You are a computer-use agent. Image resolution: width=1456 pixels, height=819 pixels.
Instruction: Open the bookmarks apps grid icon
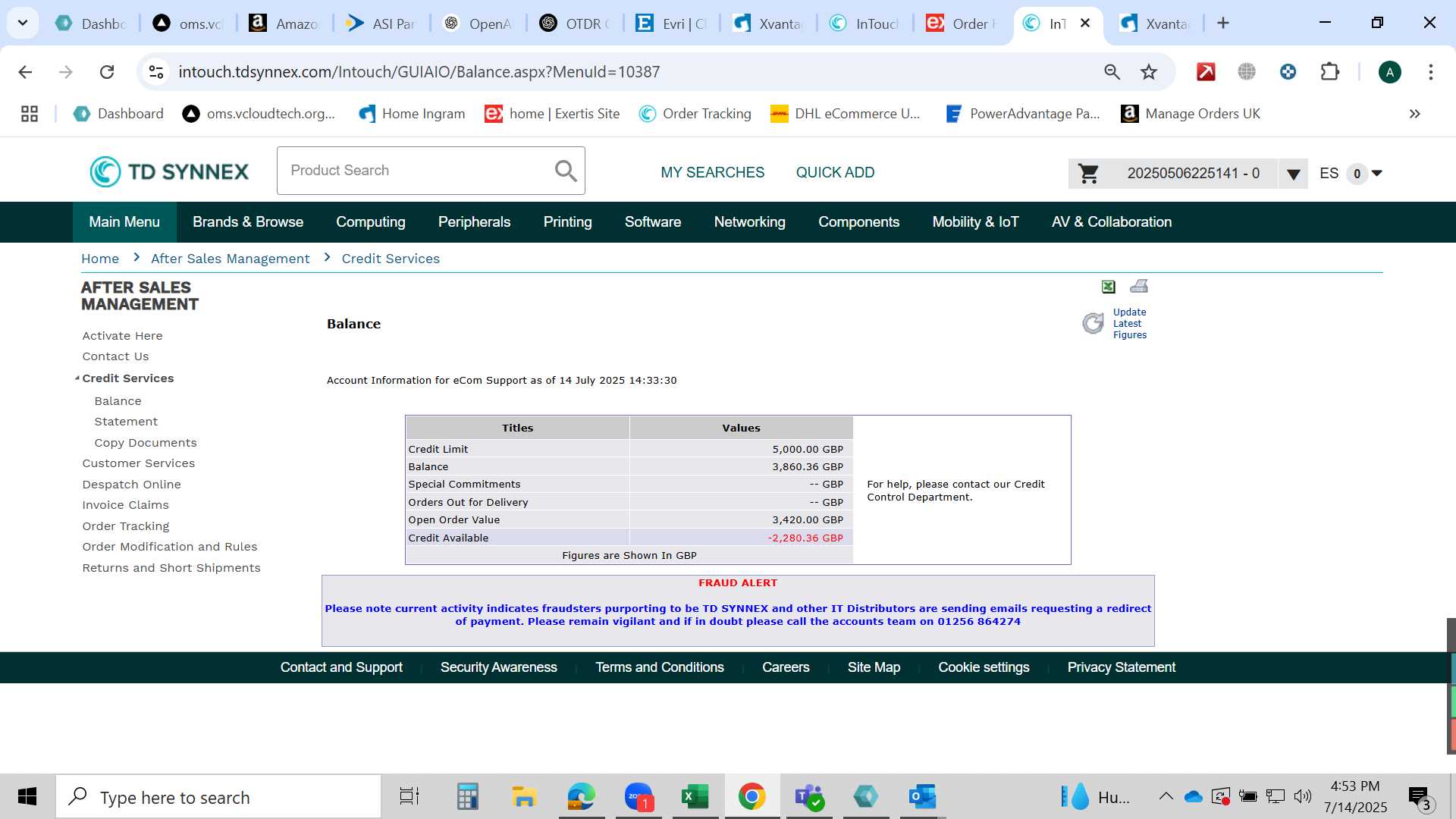(x=30, y=114)
